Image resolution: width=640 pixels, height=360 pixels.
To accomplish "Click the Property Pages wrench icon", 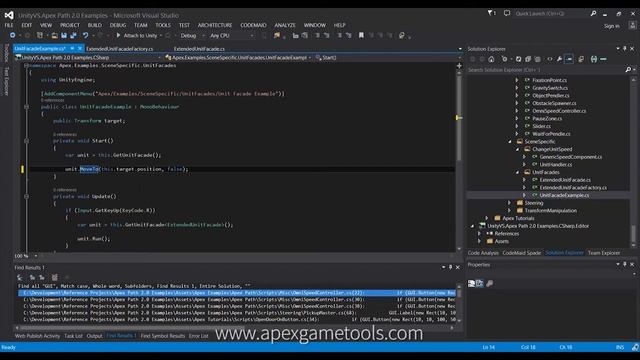I will [490, 283].
